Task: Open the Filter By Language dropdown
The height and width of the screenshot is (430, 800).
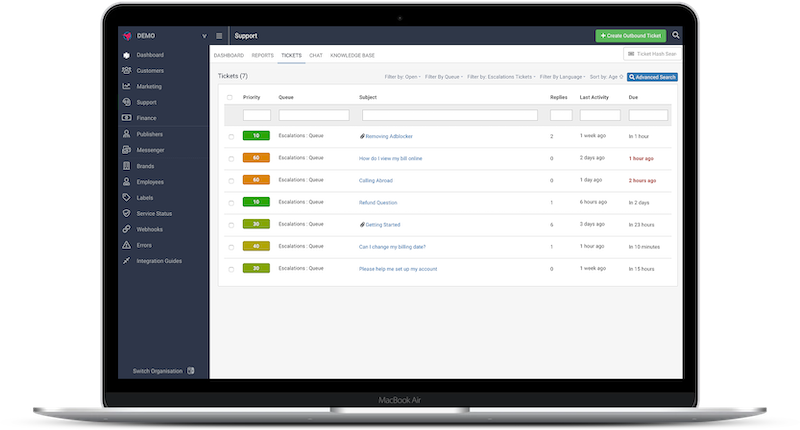Action: click(x=561, y=76)
